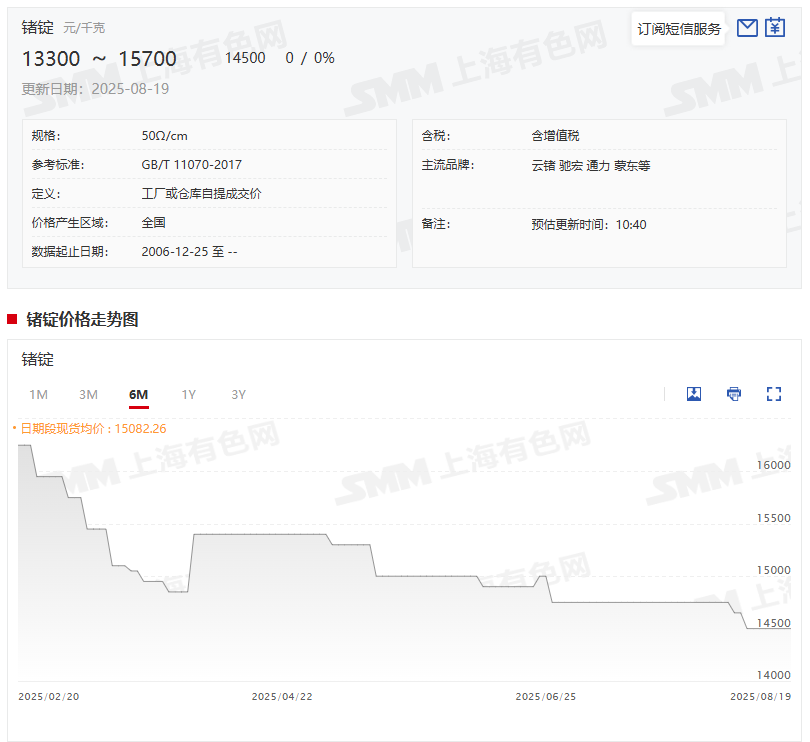The width and height of the screenshot is (810, 742).
Task: View the 3Y price history
Action: [x=238, y=394]
